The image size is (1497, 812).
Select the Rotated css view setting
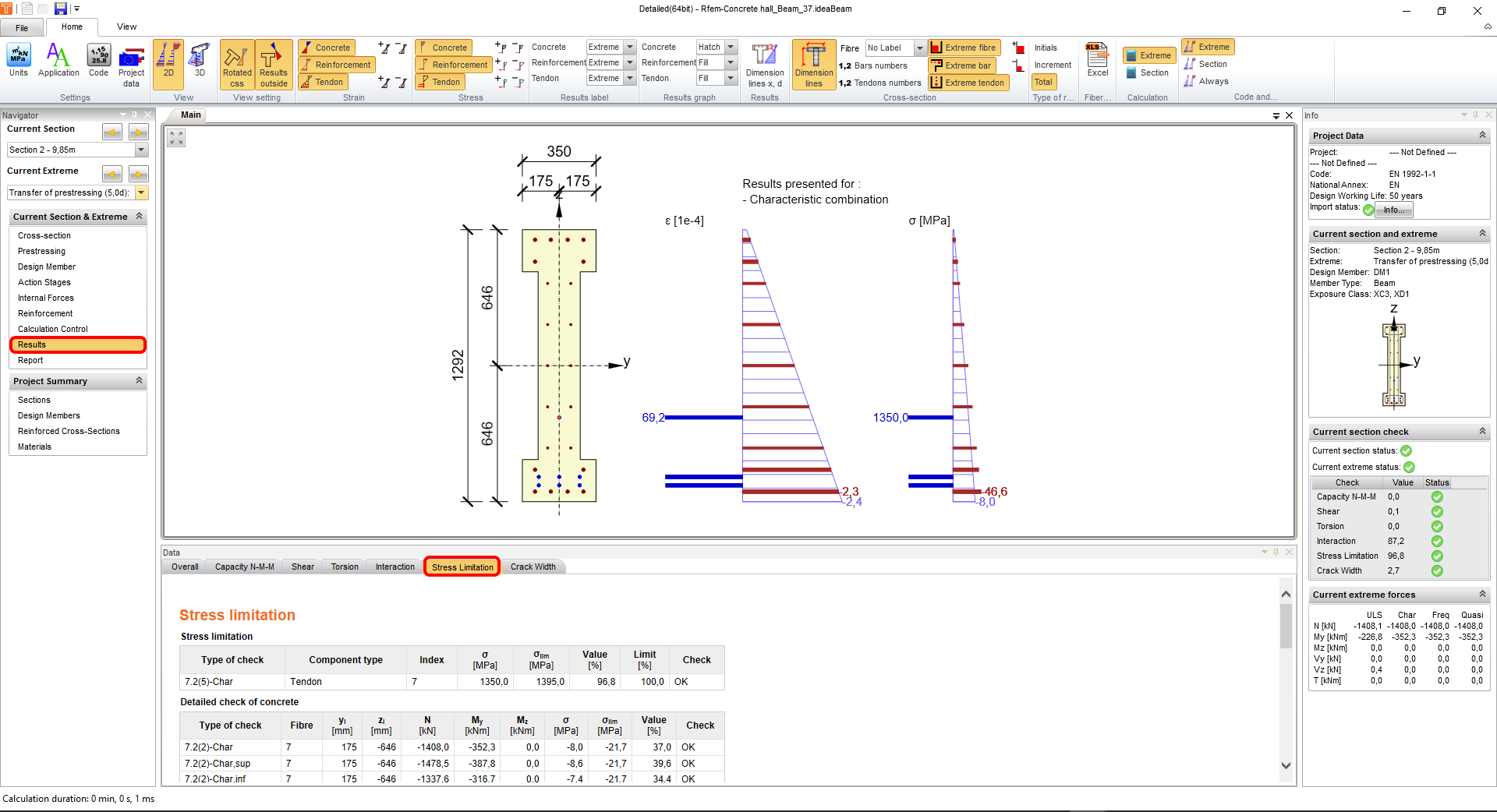[237, 65]
